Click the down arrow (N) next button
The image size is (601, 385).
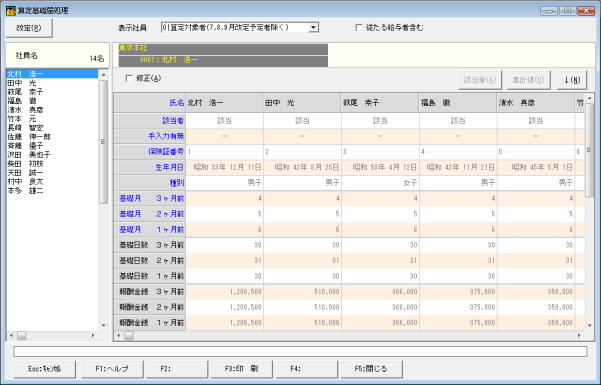(571, 80)
